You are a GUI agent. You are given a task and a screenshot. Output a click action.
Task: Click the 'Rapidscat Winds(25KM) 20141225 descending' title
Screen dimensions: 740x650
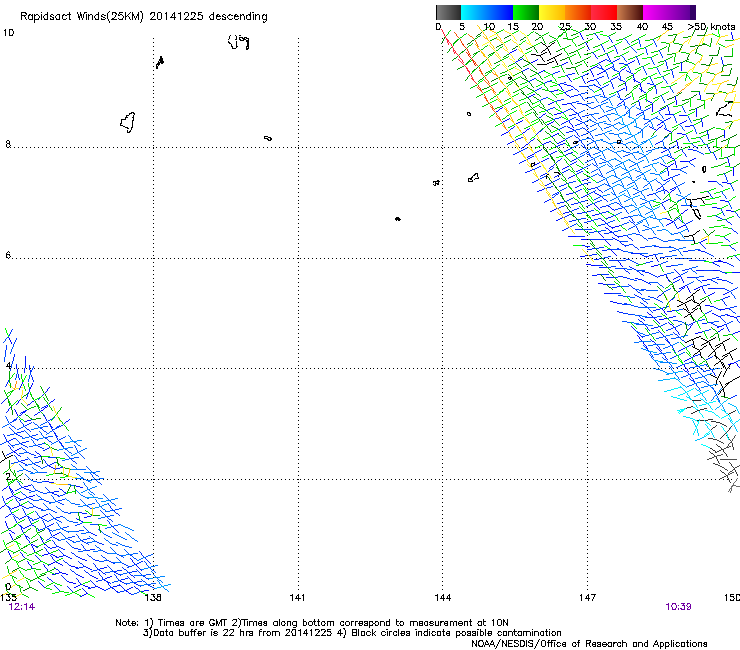point(143,17)
